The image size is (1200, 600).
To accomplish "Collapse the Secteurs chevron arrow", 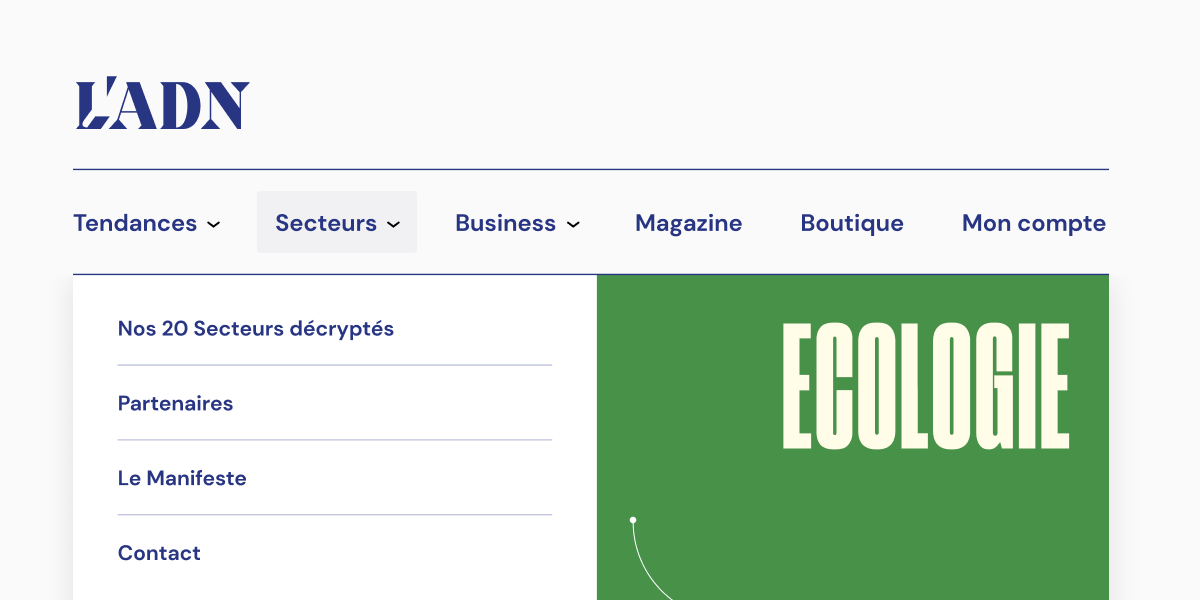I will [x=393, y=224].
